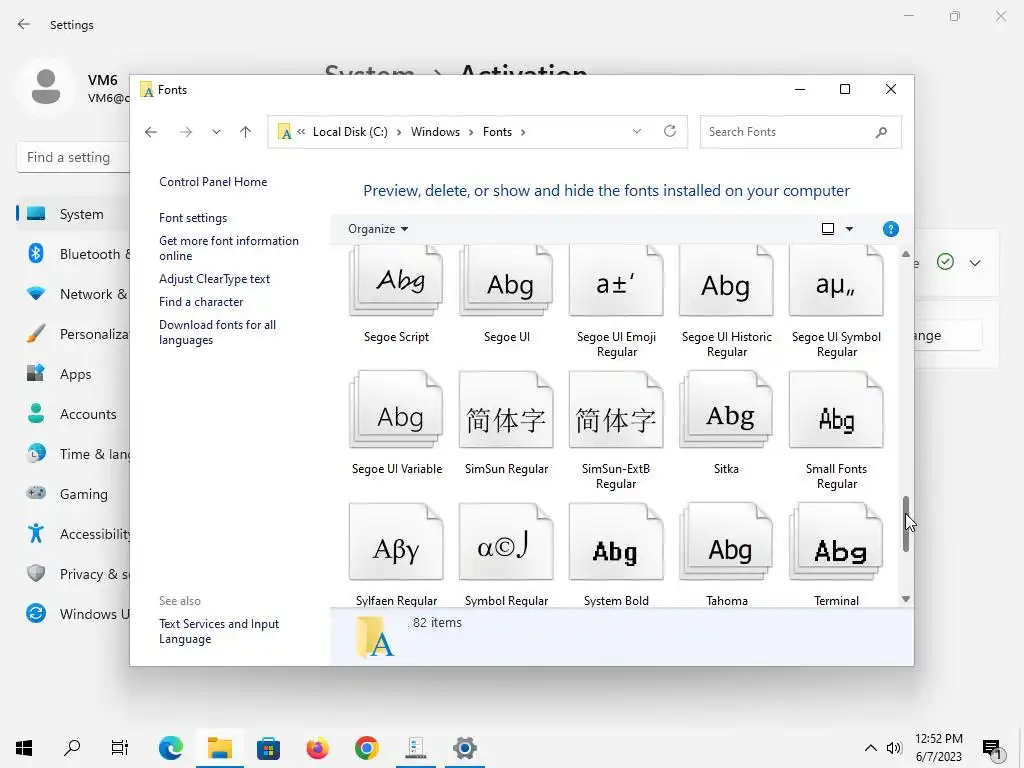Select the SimSun Regular font icon
The height and width of the screenshot is (768, 1024).
[x=506, y=409]
